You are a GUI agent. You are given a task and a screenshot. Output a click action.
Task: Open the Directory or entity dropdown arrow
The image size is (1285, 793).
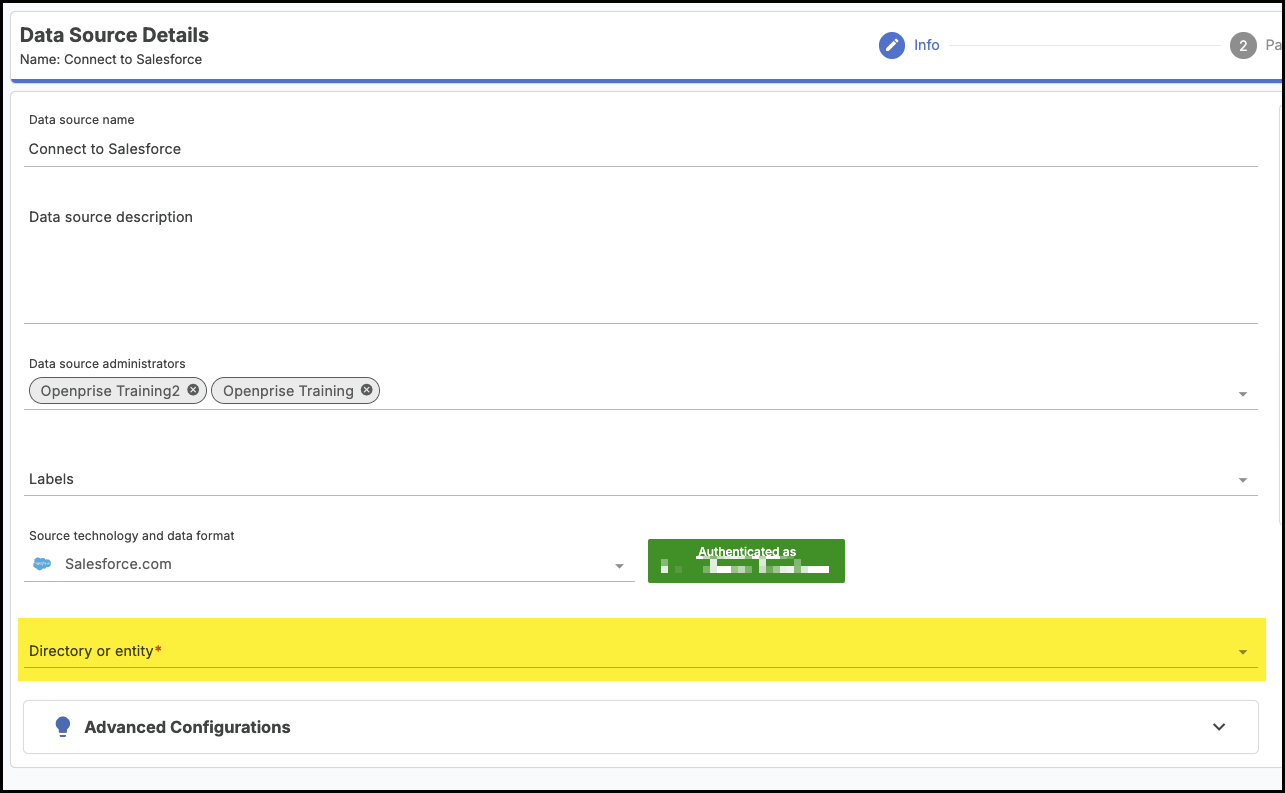[1243, 652]
